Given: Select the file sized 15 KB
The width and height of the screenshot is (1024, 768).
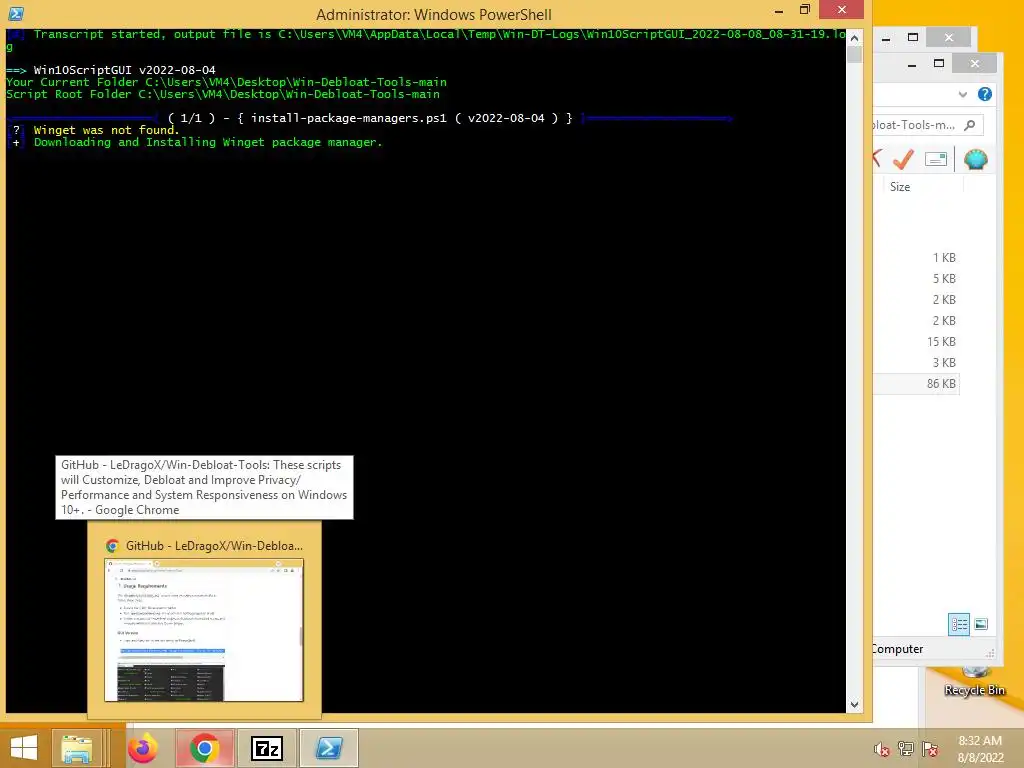Looking at the screenshot, I should (x=916, y=342).
